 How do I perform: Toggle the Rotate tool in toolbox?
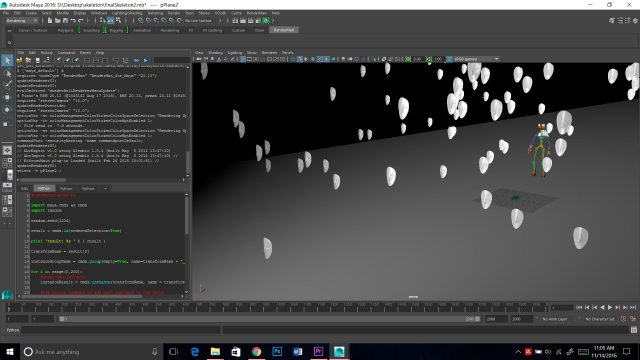(x=7, y=109)
